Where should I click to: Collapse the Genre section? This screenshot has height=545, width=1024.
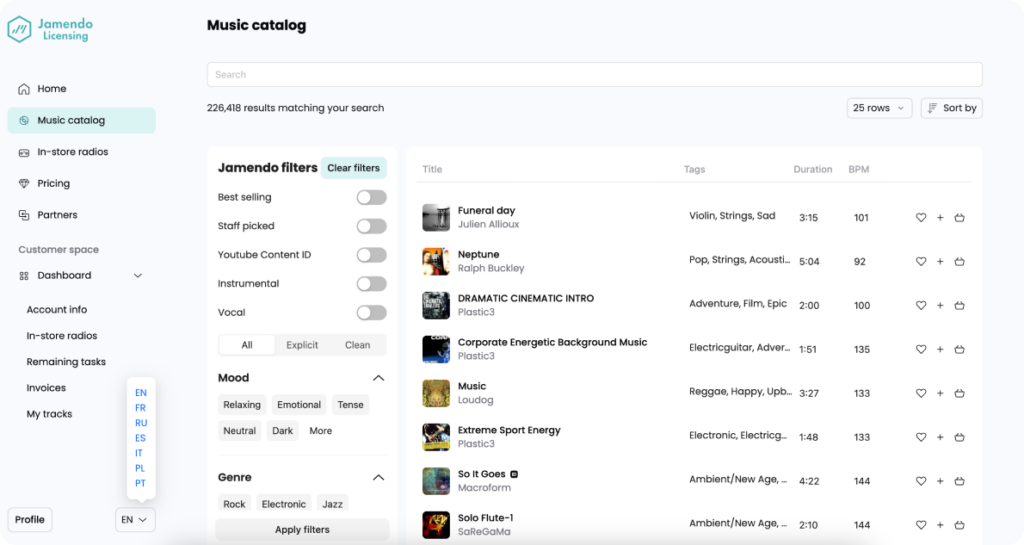[378, 478]
